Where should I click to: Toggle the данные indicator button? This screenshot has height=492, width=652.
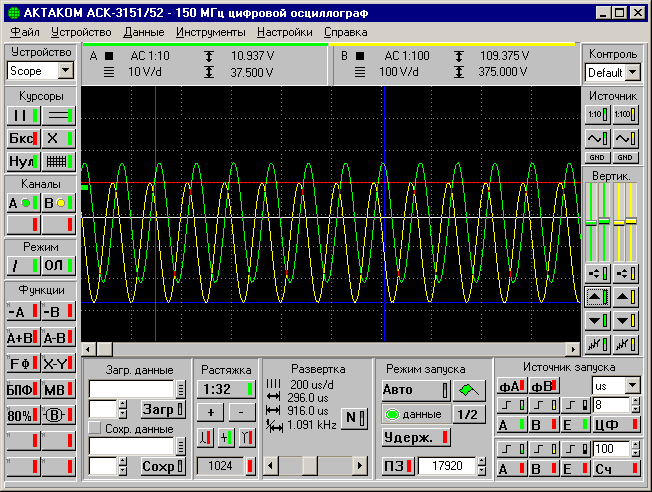coord(416,414)
